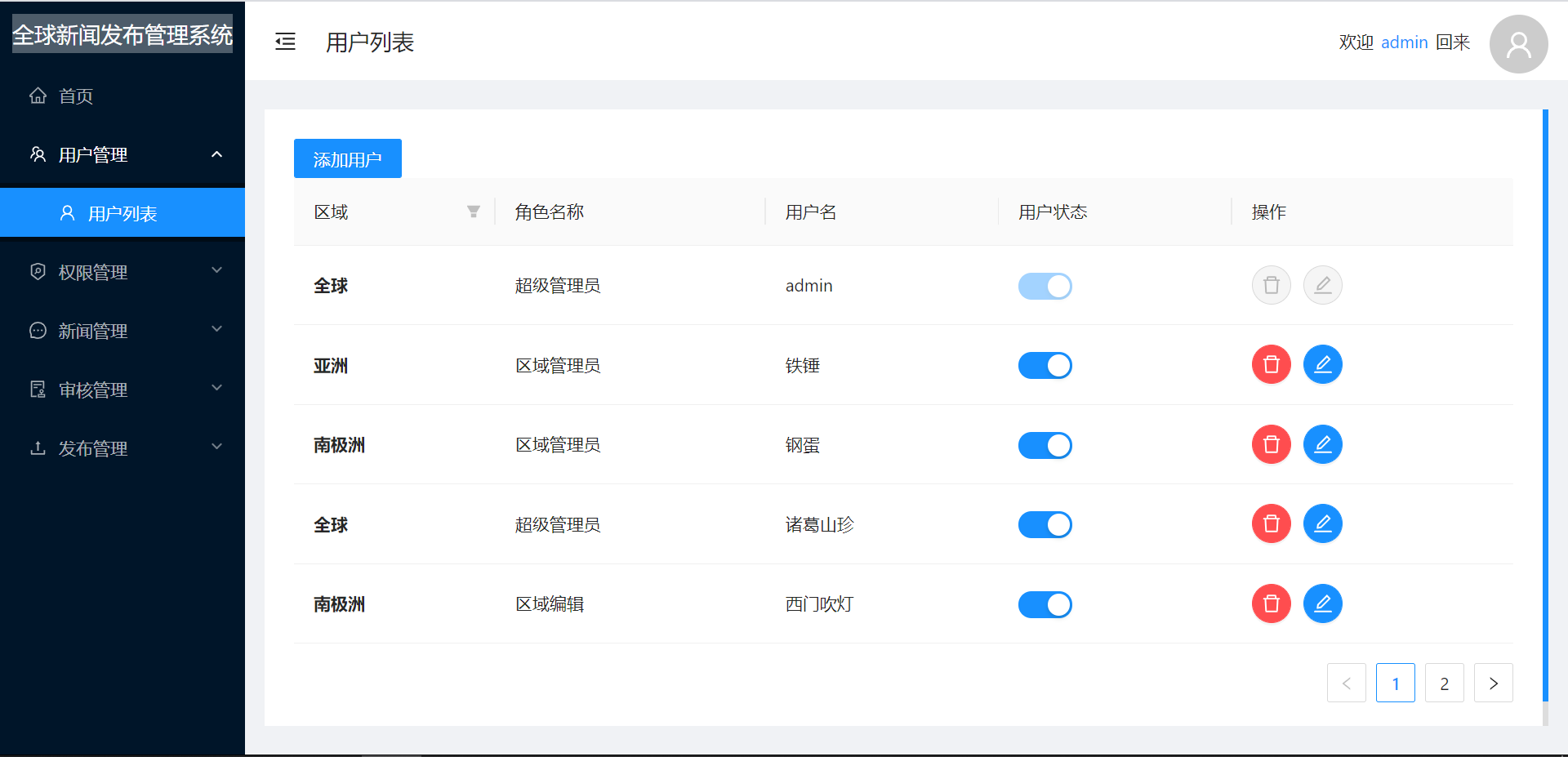
Task: Open the 权限管理 menu
Action: click(x=122, y=272)
